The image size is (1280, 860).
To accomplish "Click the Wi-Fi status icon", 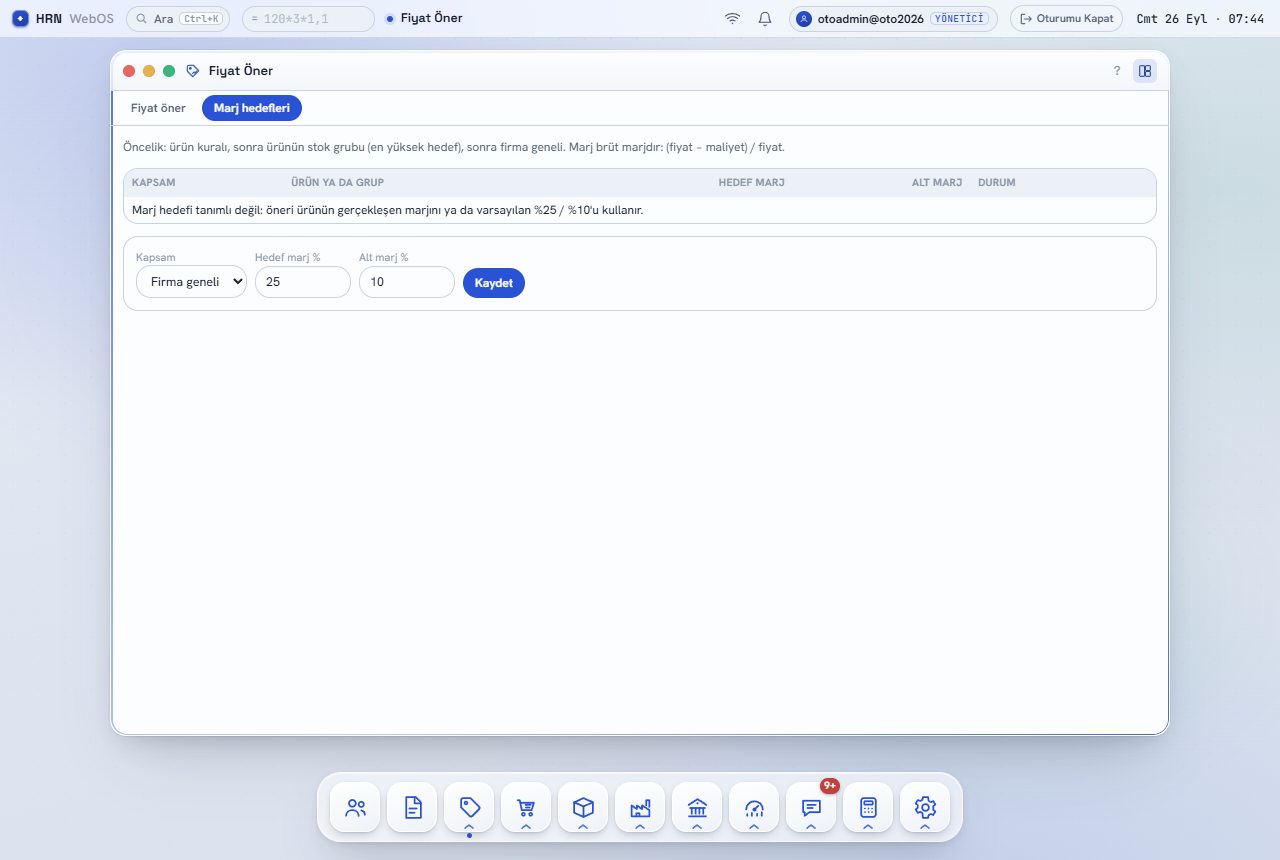I will click(x=733, y=18).
